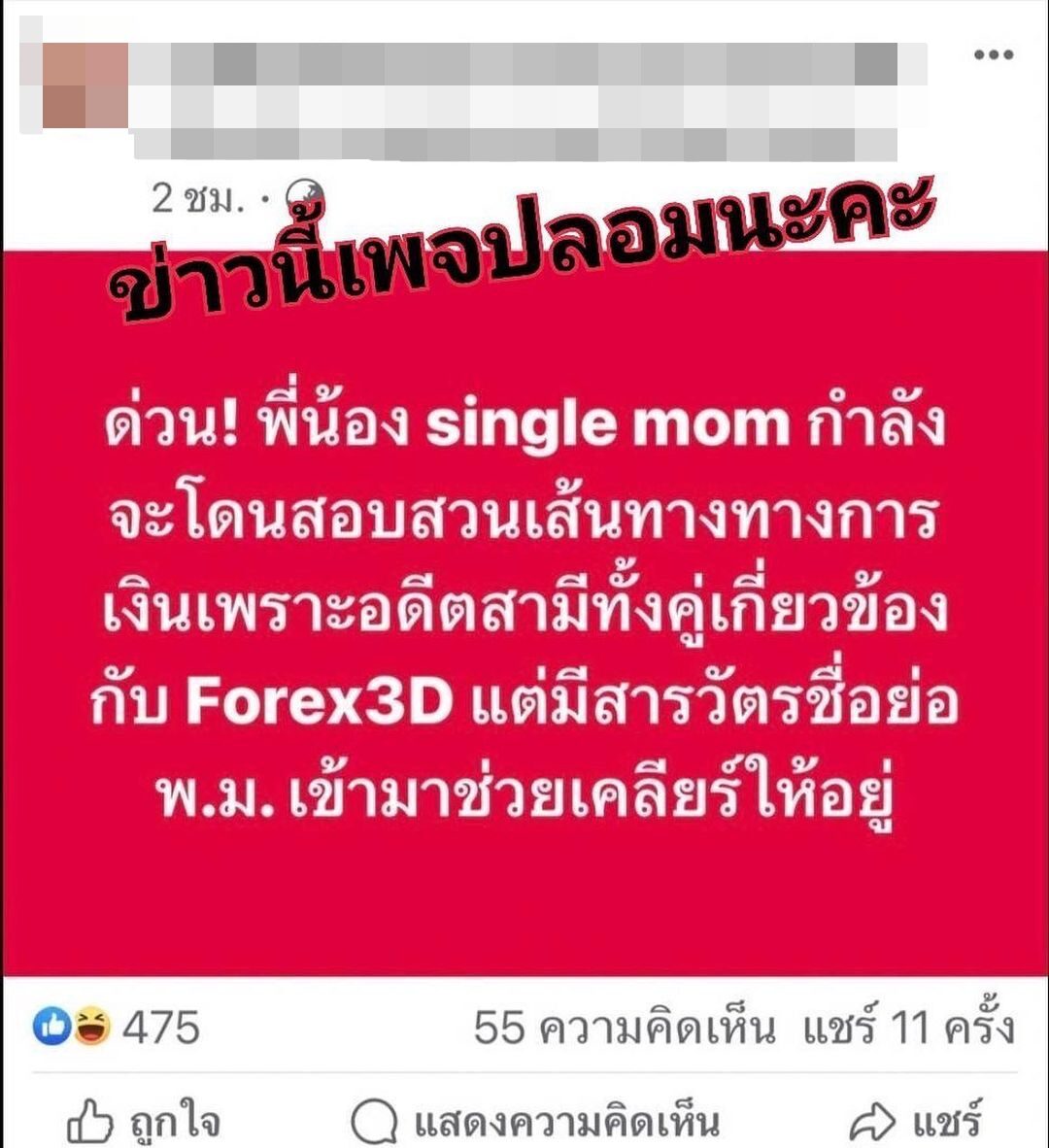Screen dimensions: 1049x1148
Task: Click the thumbs-up icon beside ถูกใจ
Action: click(x=90, y=1121)
